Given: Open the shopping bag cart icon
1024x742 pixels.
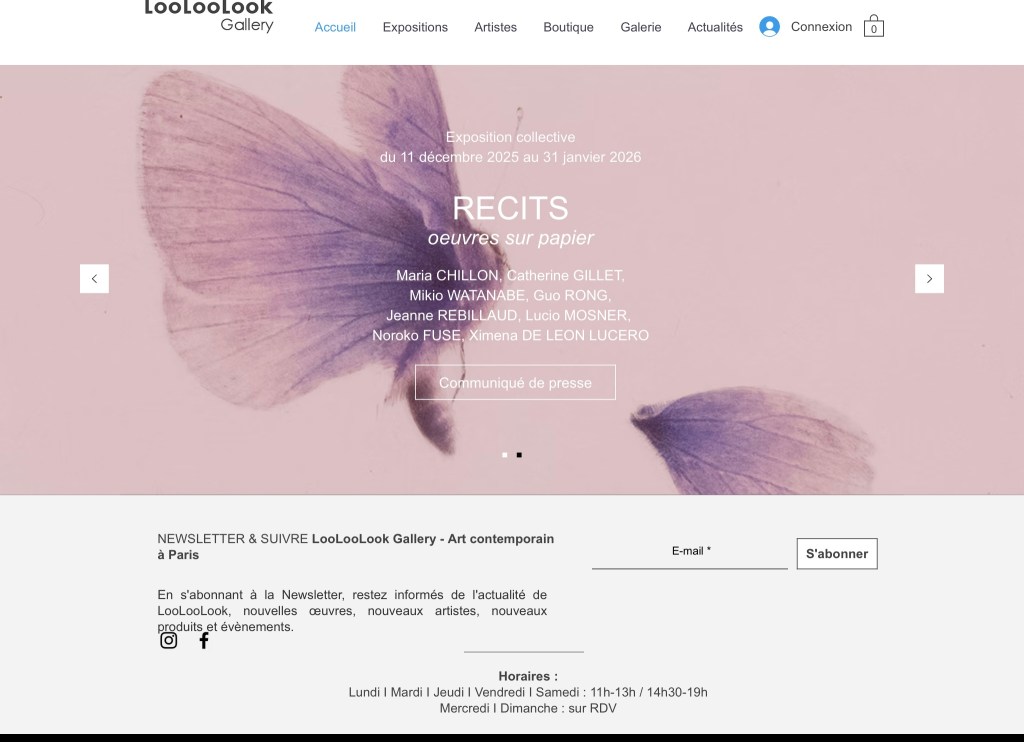Looking at the screenshot, I should 873,27.
